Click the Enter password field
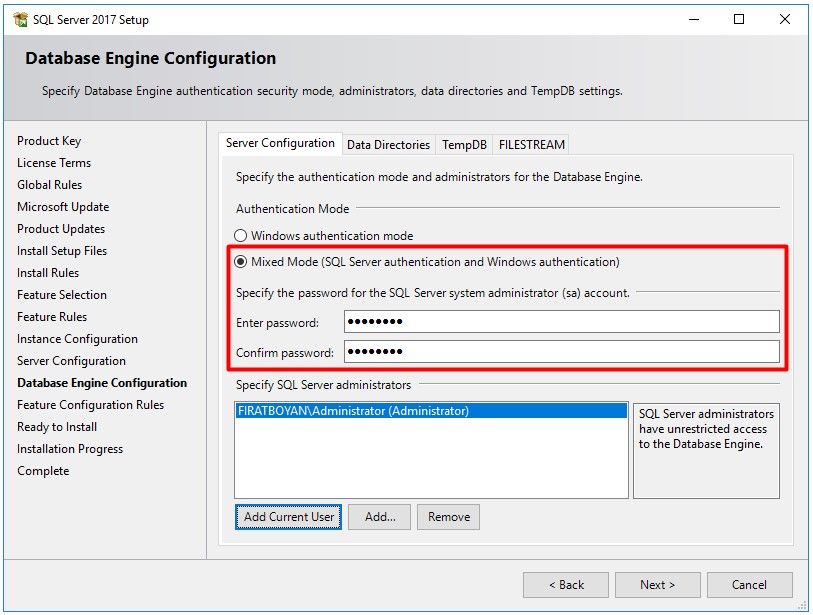This screenshot has width=813, height=615. [561, 322]
